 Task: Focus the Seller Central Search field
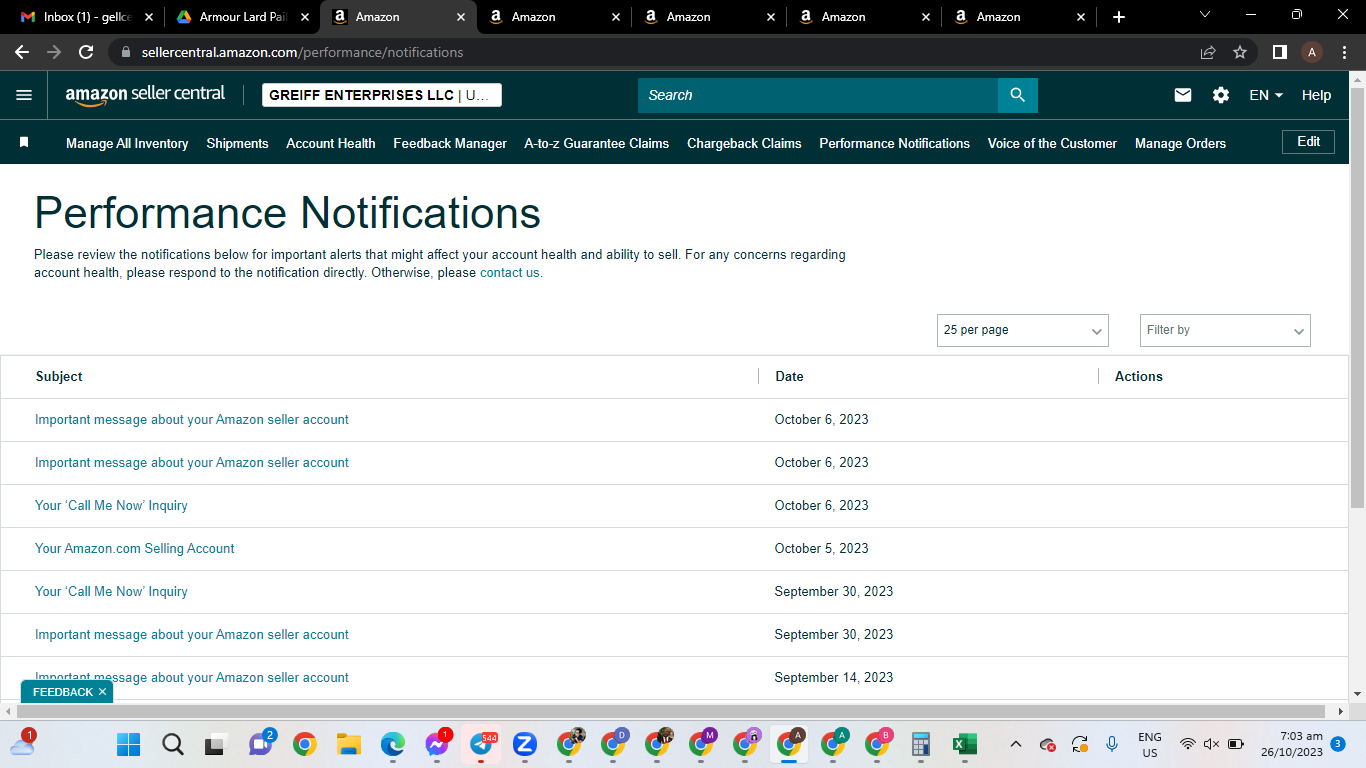[818, 95]
